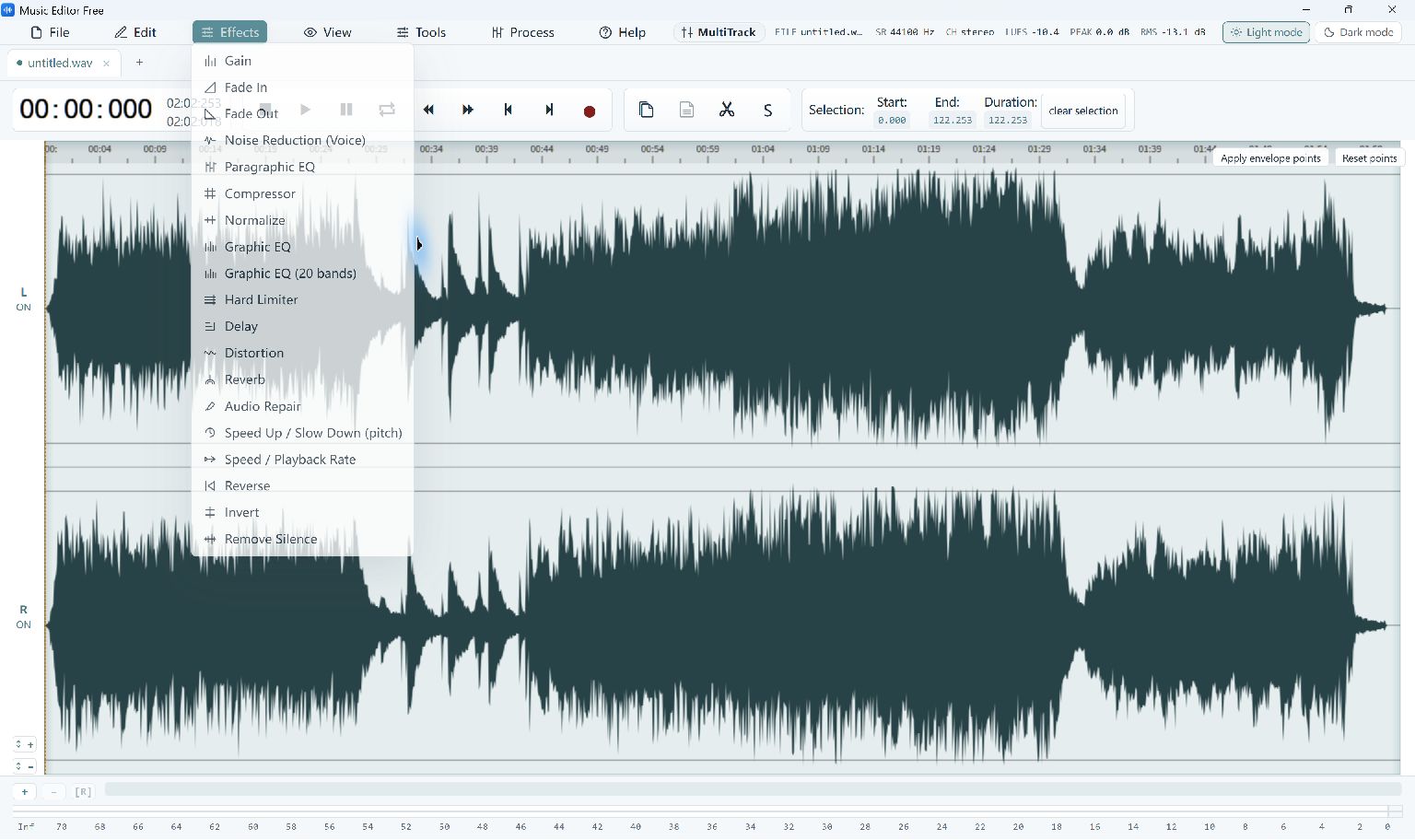This screenshot has height=840, width=1415.
Task: Open the Graphic EQ entry
Action: (x=302, y=247)
